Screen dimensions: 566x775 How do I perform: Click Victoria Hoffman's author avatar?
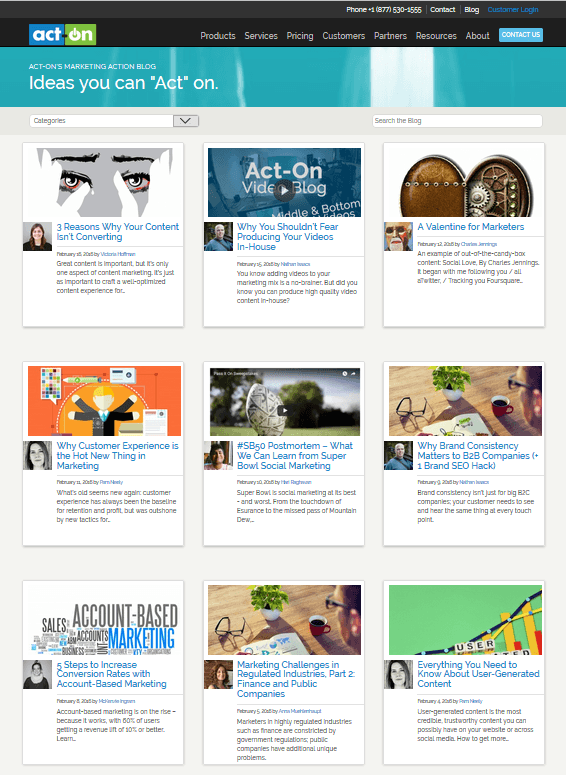37,236
